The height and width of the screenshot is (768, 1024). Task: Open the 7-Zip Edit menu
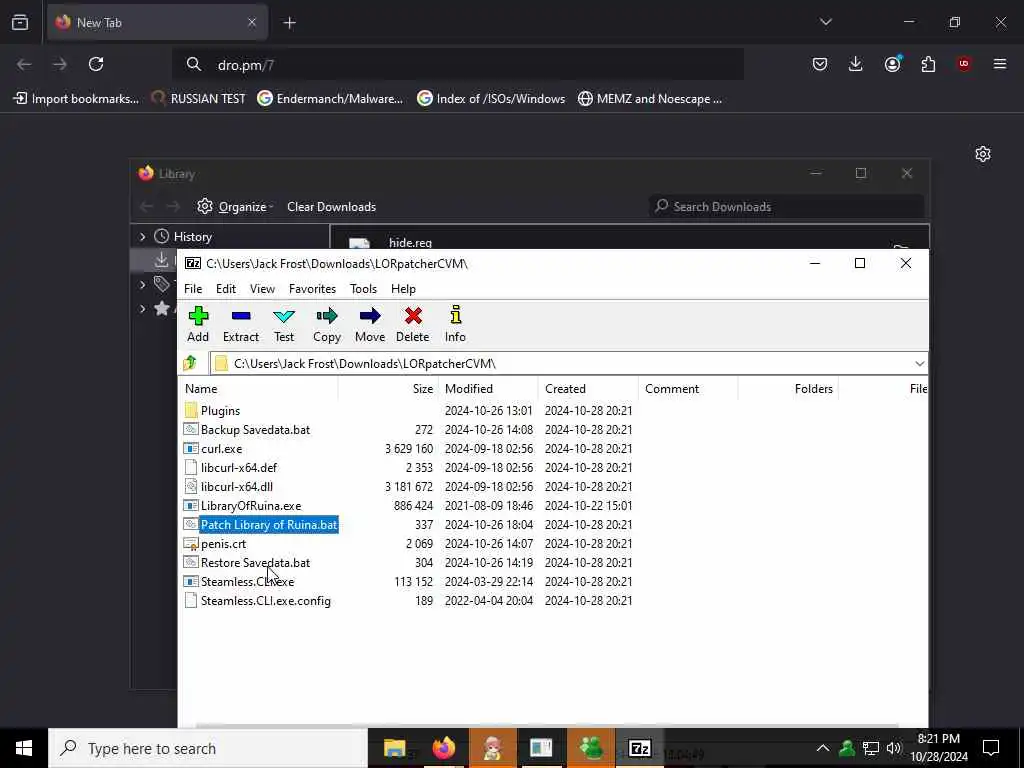[x=226, y=289]
